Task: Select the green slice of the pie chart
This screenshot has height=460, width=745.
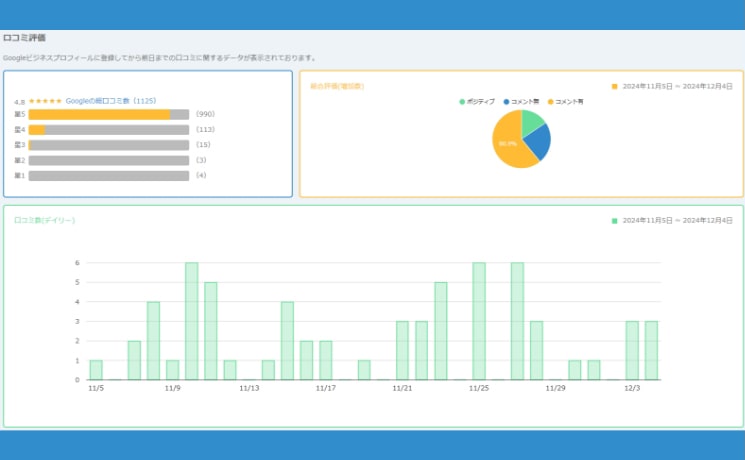Action: [x=532, y=122]
